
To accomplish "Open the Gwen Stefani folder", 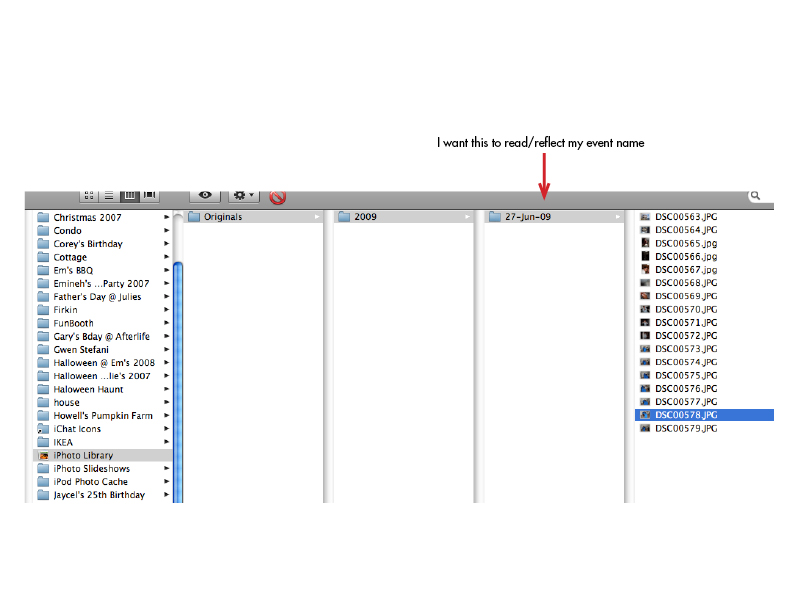I will coord(103,349).
